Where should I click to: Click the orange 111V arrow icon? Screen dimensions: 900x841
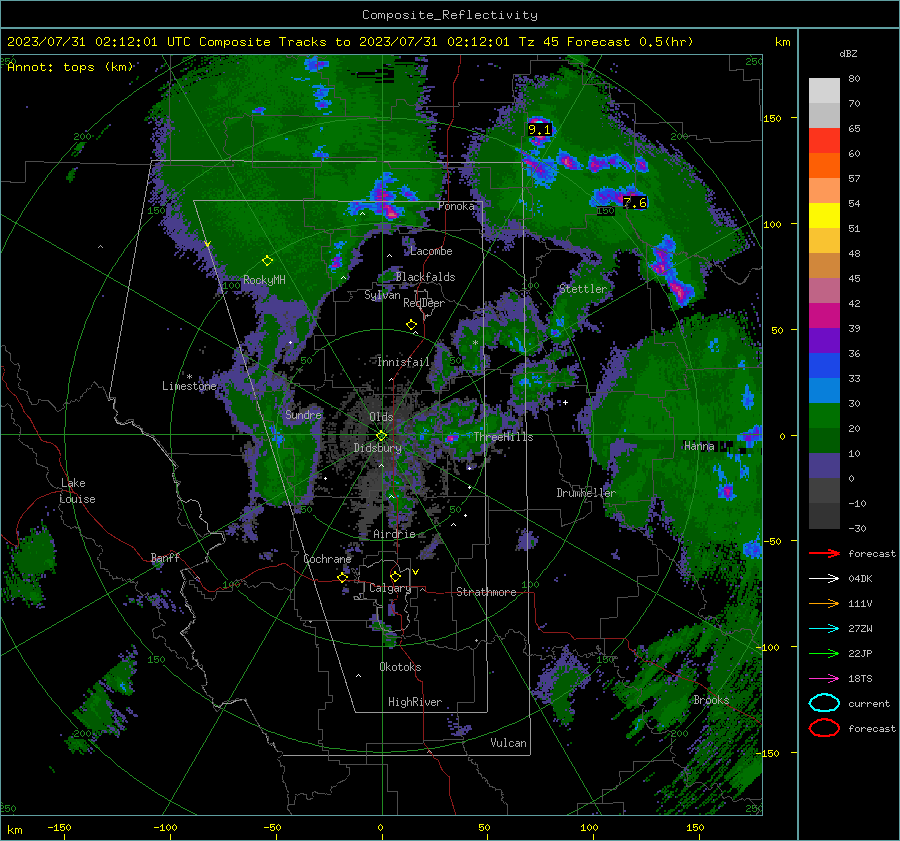coord(824,603)
